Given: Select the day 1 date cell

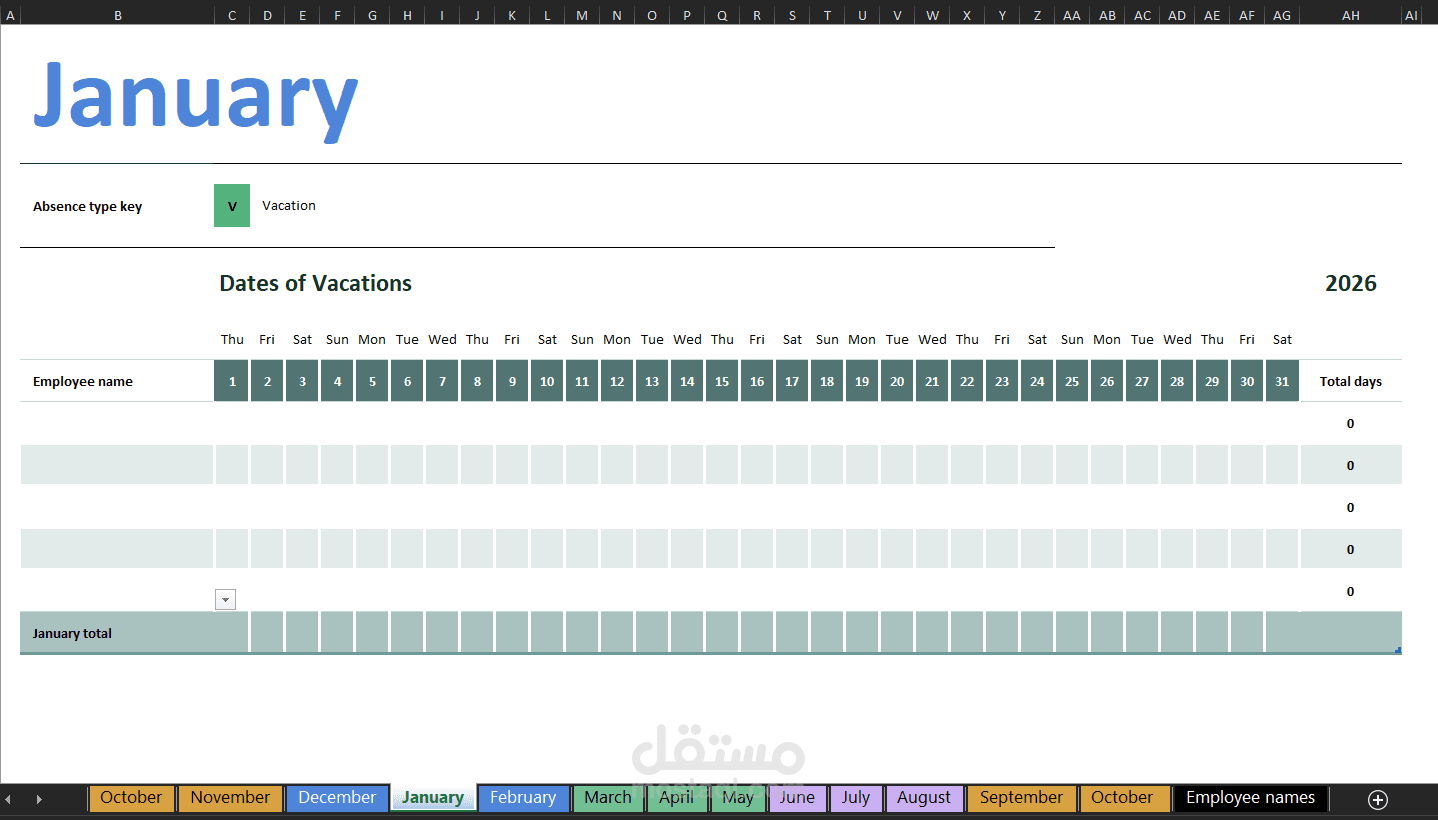Looking at the screenshot, I should tap(232, 382).
